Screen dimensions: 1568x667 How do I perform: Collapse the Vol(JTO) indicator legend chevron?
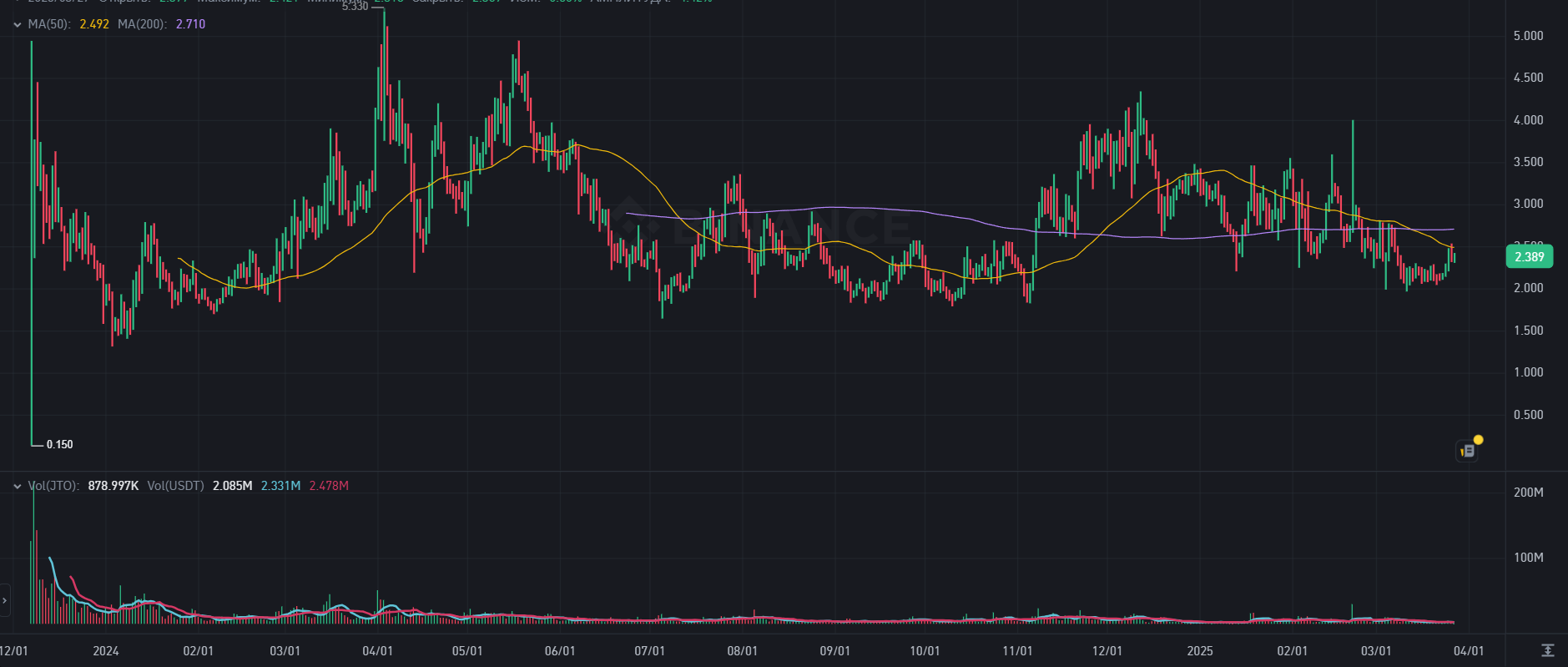click(x=17, y=486)
